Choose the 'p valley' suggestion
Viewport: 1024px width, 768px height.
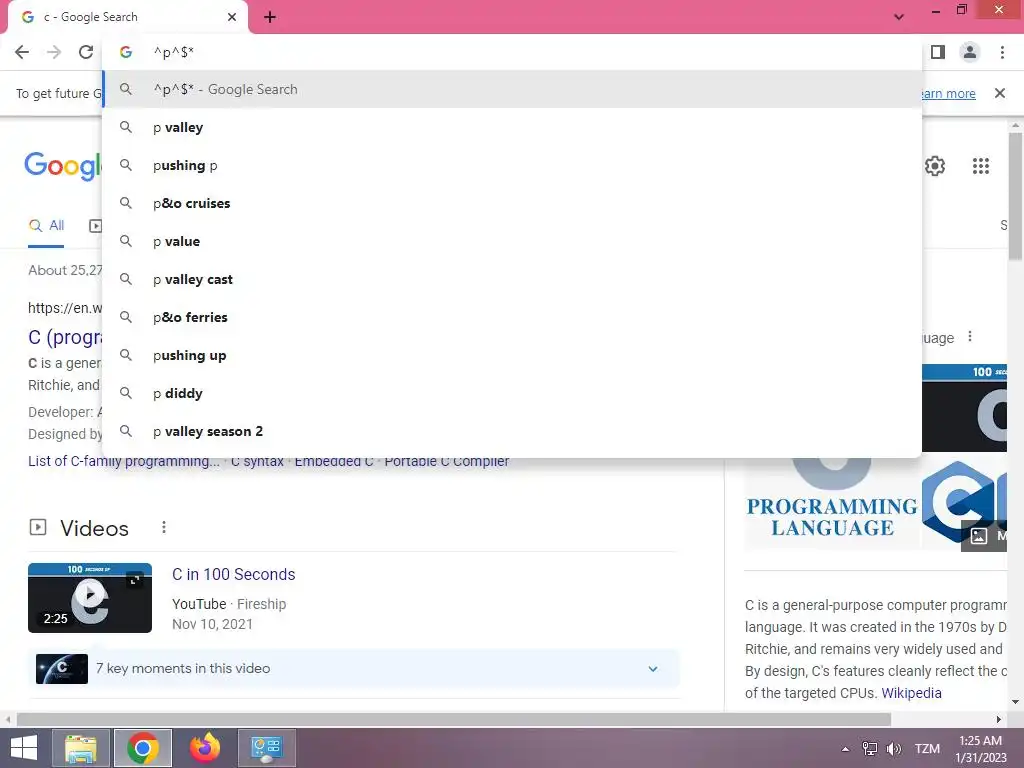click(513, 127)
